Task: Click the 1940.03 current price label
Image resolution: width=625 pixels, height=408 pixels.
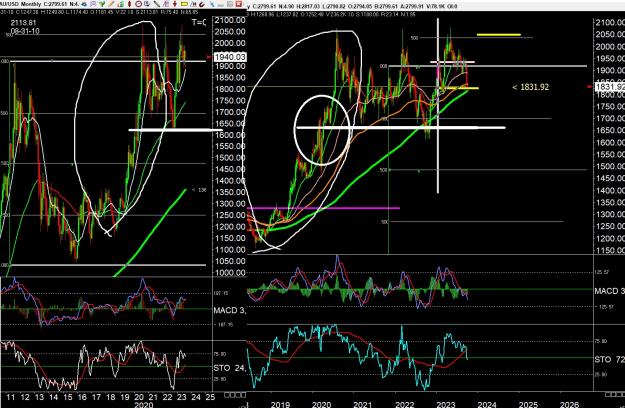Action: tap(230, 57)
